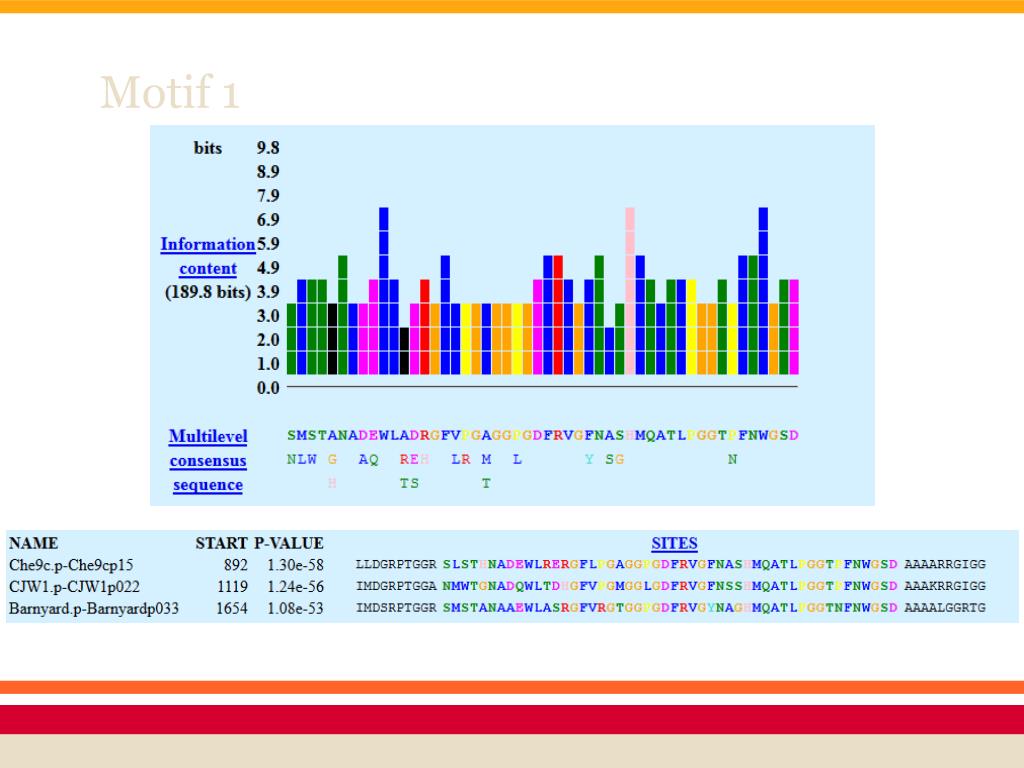Viewport: 1024px width, 768px height.
Task: Click the 9.8 value on the bits axis
Action: [x=266, y=148]
